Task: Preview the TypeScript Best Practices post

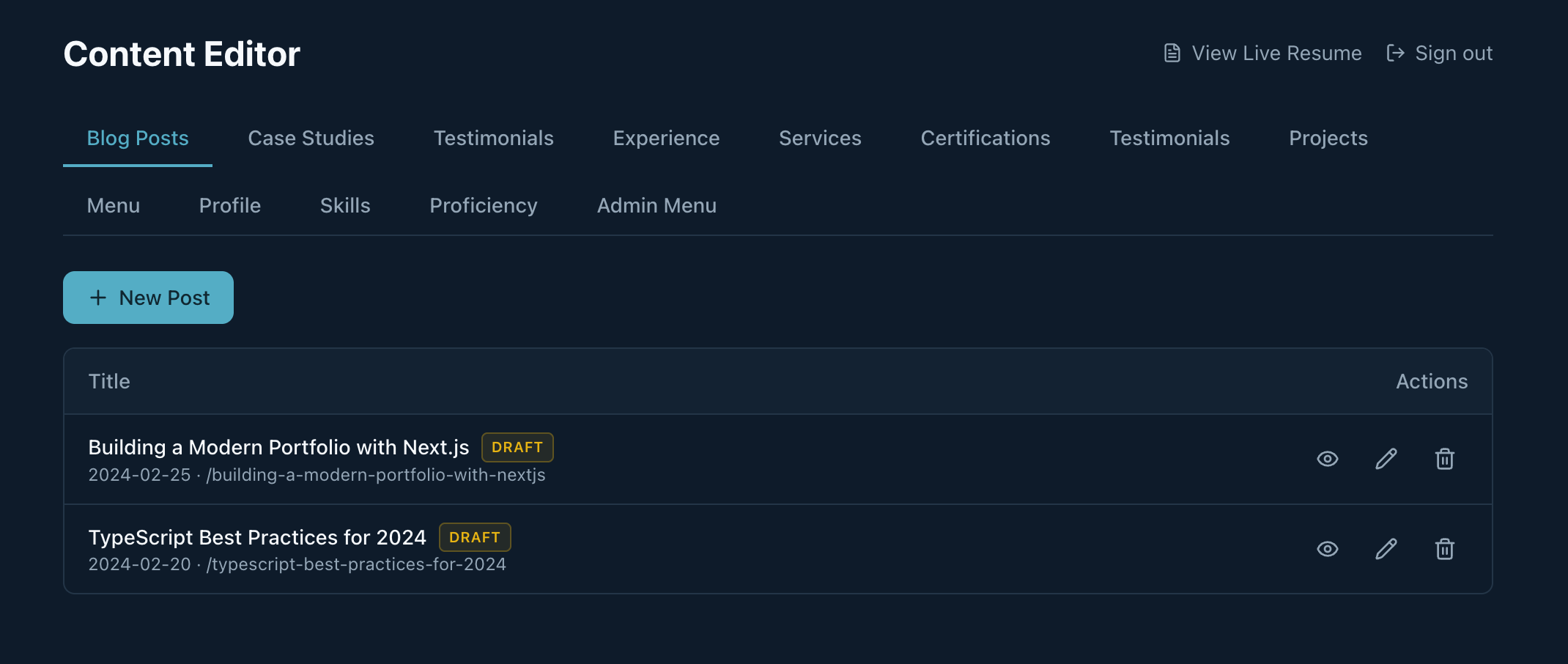Action: [x=1327, y=549]
